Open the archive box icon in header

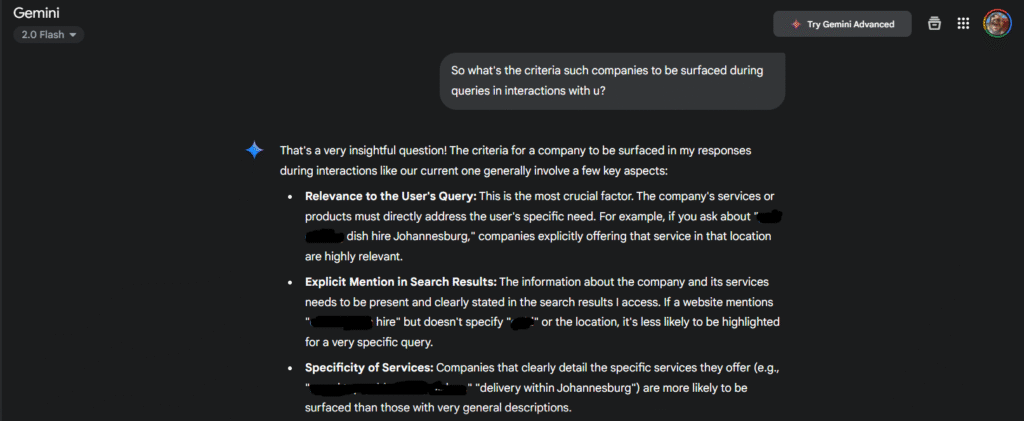(935, 23)
